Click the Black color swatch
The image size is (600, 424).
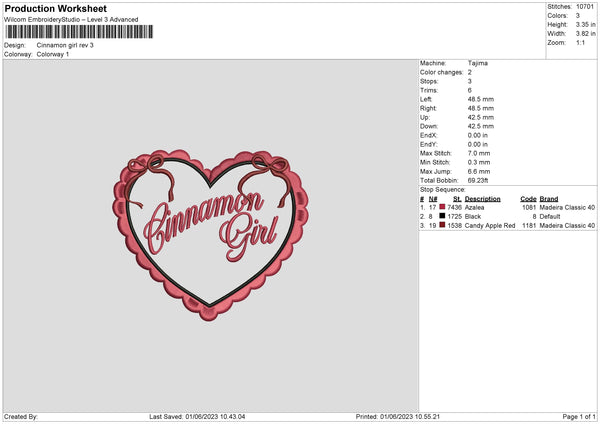442,216
